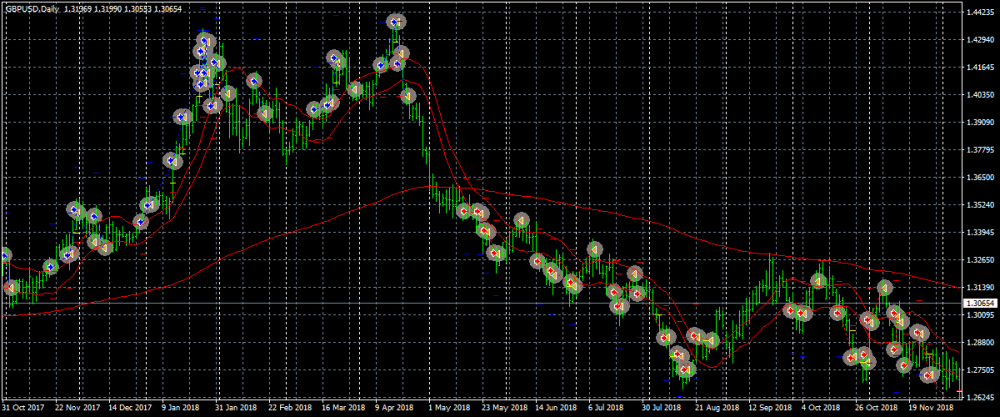Screen dimensions: 1000x417
Task: Select the 1.26245 bottom price axis label
Action: click(x=978, y=396)
